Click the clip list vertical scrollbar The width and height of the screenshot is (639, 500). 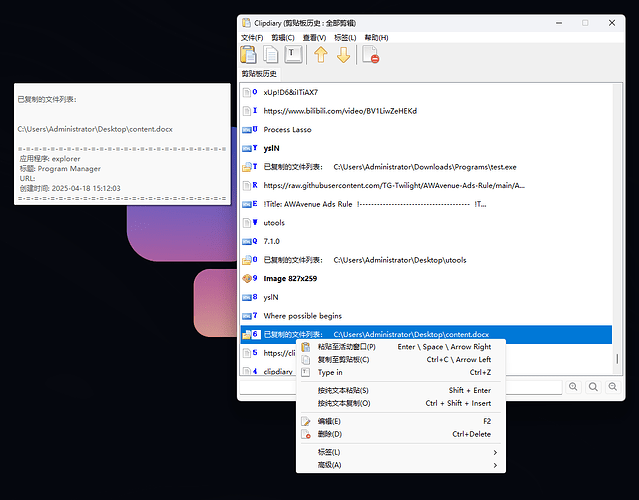[617, 228]
